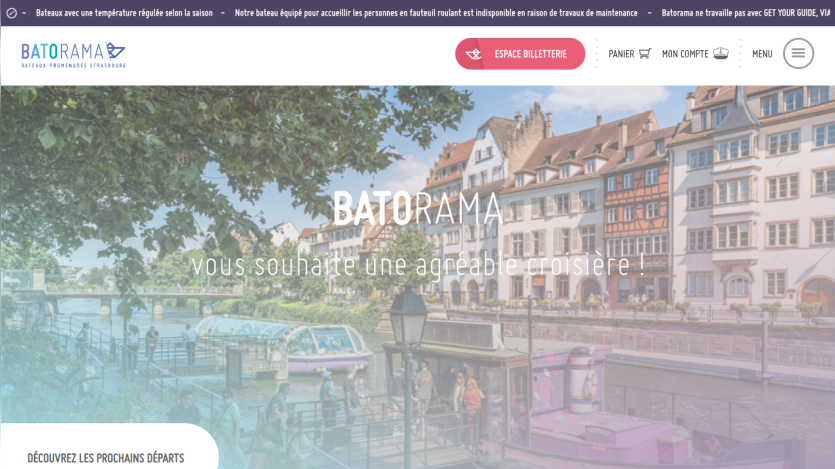This screenshot has height=469, width=835.
Task: Click the BATORAMA hero title
Action: click(x=418, y=208)
